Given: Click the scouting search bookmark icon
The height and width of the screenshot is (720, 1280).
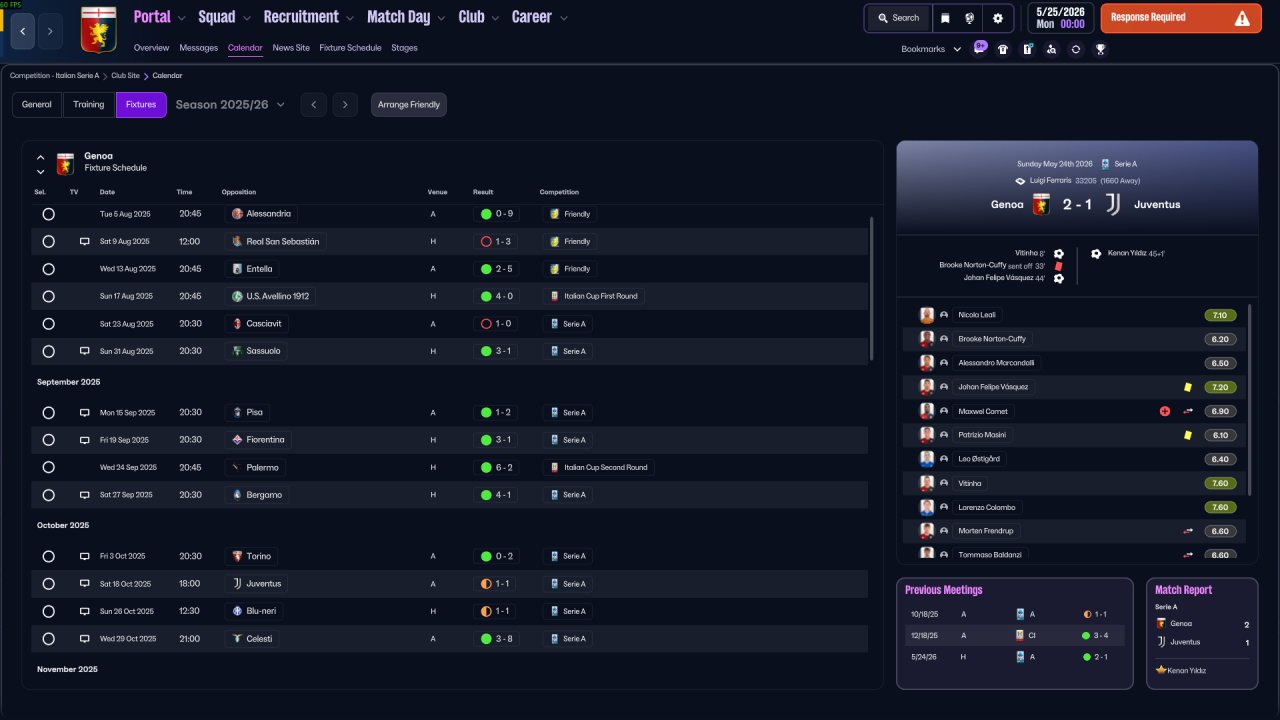Looking at the screenshot, I should (x=1051, y=49).
